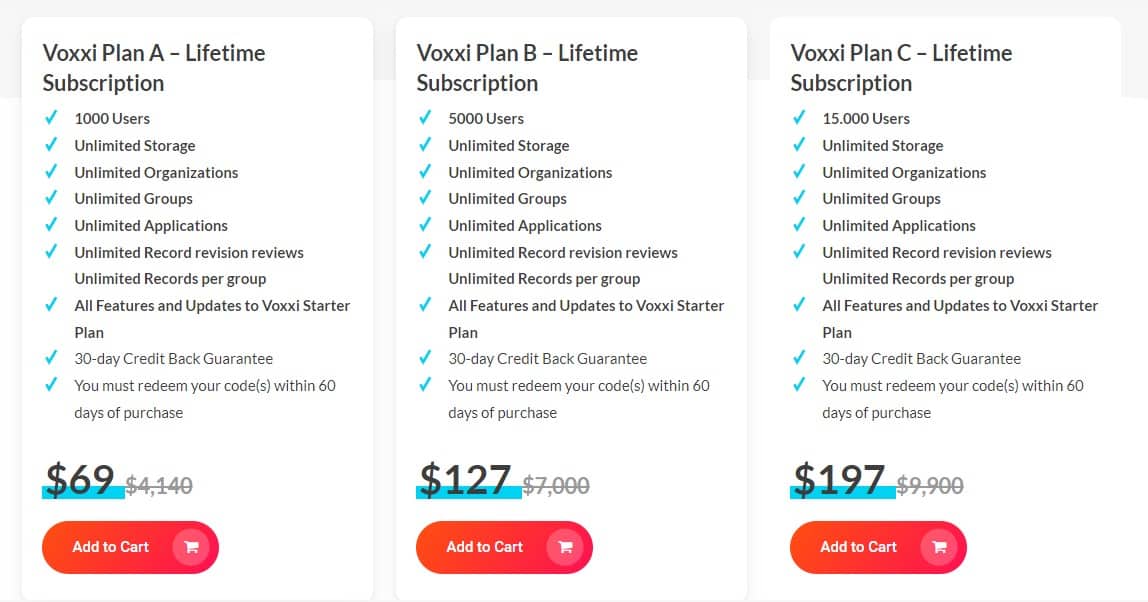Click the cart icon on Plan B's button
Screen dimensions: 1148x602
coord(566,547)
